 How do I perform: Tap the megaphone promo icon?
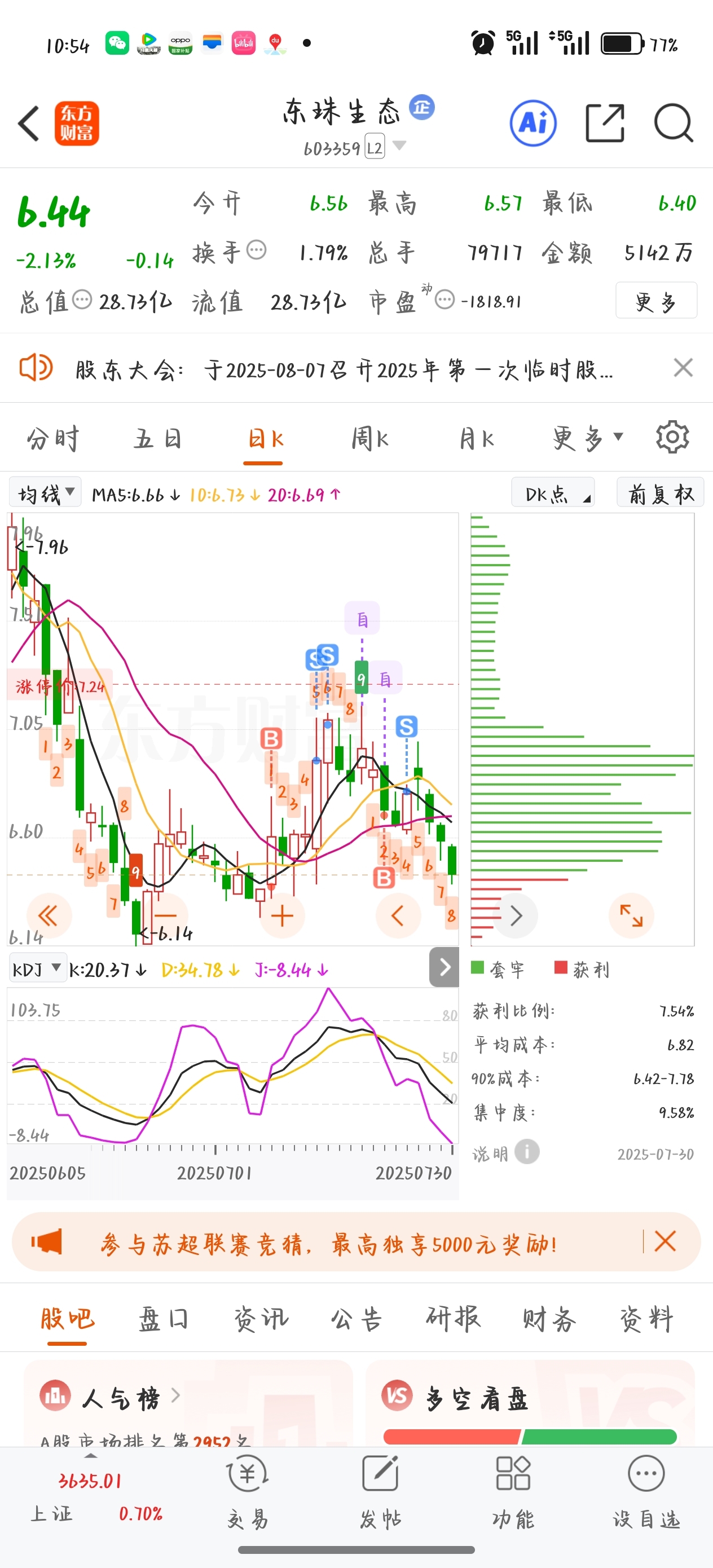[46, 1241]
